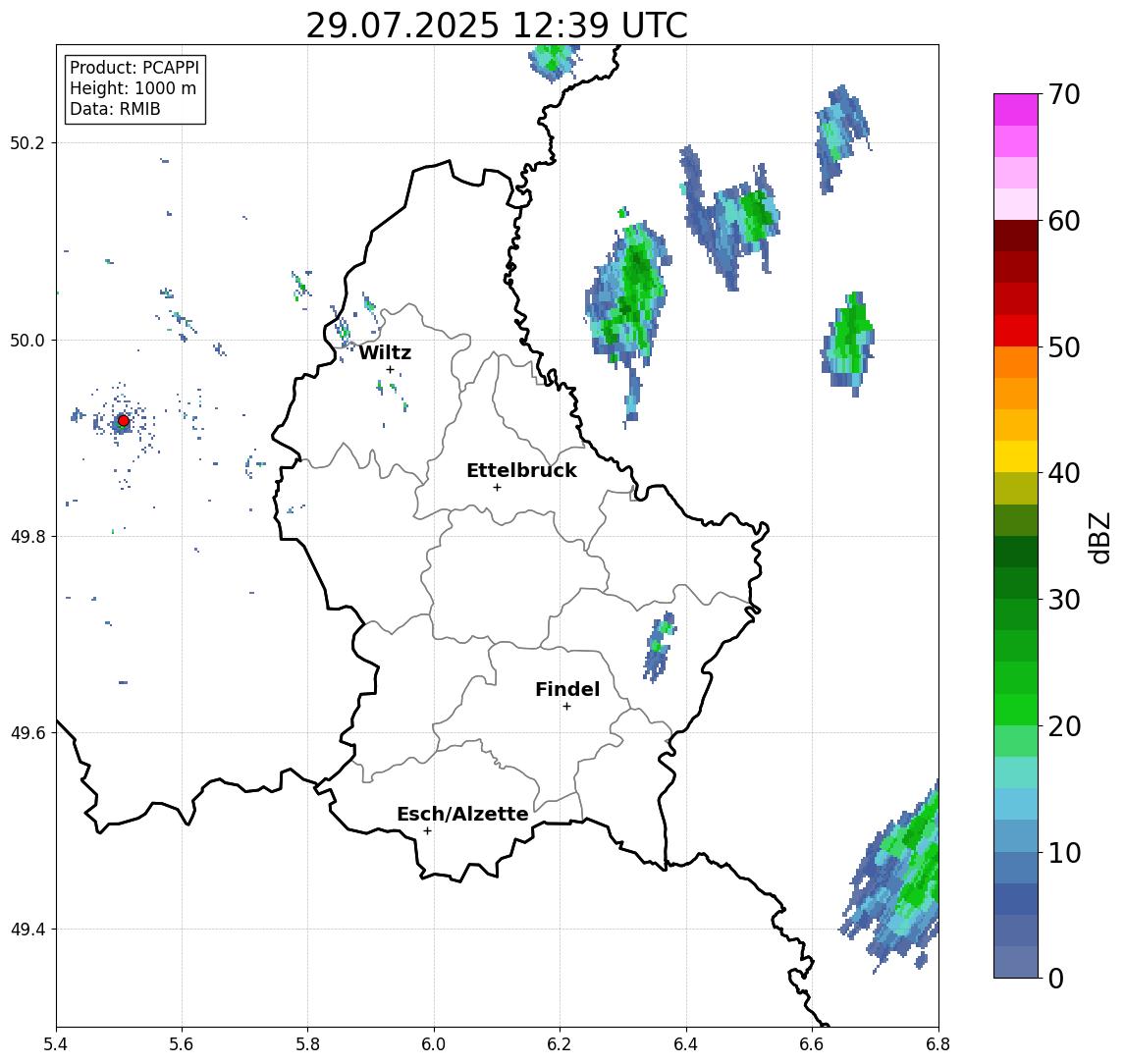Click the colorbar tick label 50
The image size is (1124, 1064).
(x=1064, y=347)
